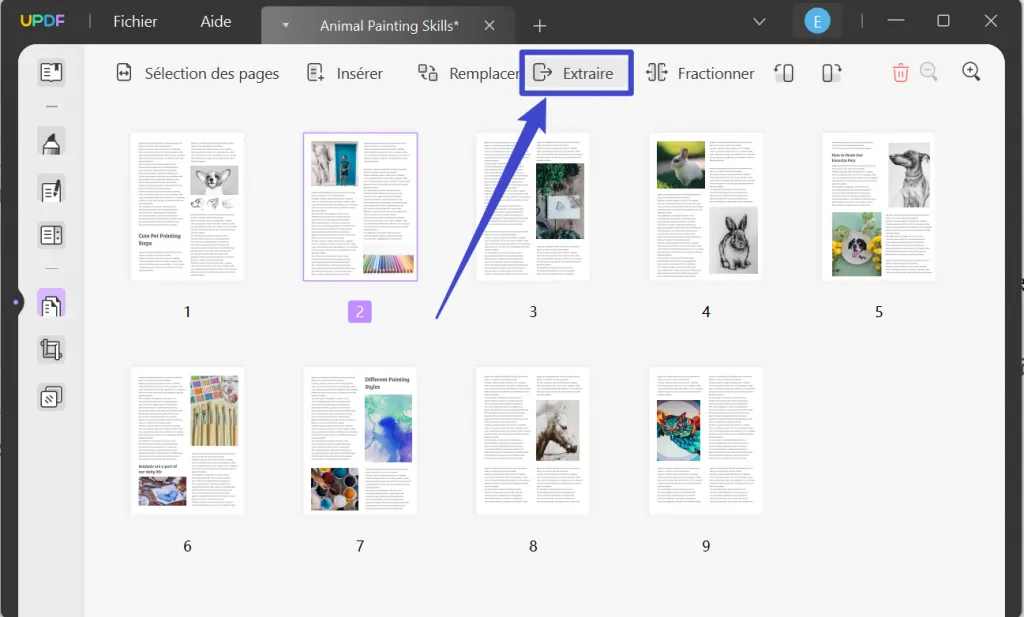Open the comment and annotation tool
The image size is (1024, 617).
pyautogui.click(x=51, y=142)
